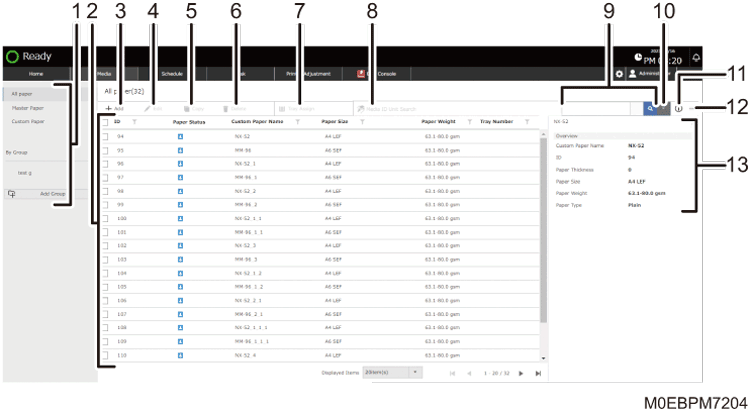Select Master Paper in sidebar
This screenshot has height=414, width=751.
pyautogui.click(x=29, y=107)
